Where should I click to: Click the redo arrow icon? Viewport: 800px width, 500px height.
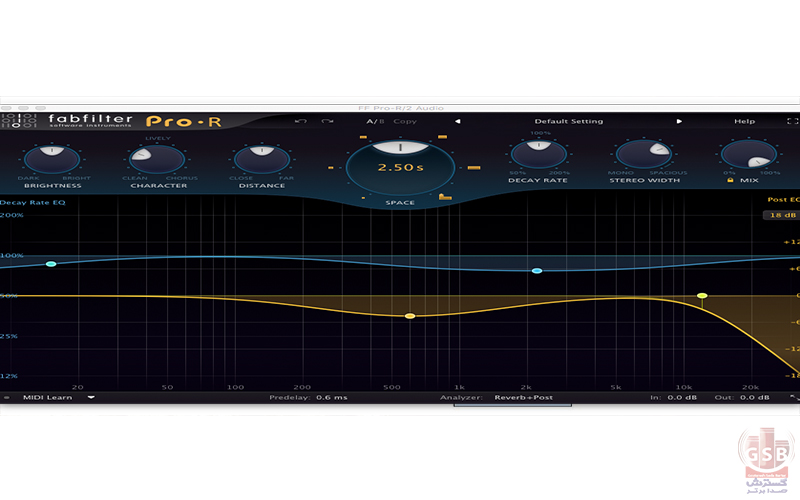[x=327, y=122]
